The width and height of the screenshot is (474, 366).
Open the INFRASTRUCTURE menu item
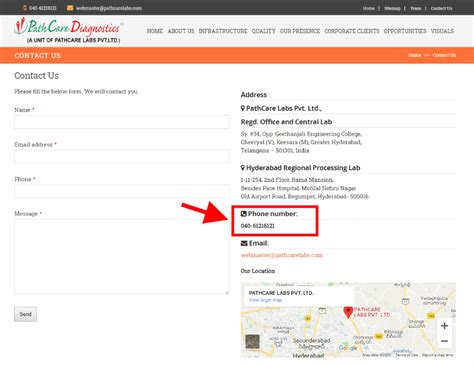[223, 31]
